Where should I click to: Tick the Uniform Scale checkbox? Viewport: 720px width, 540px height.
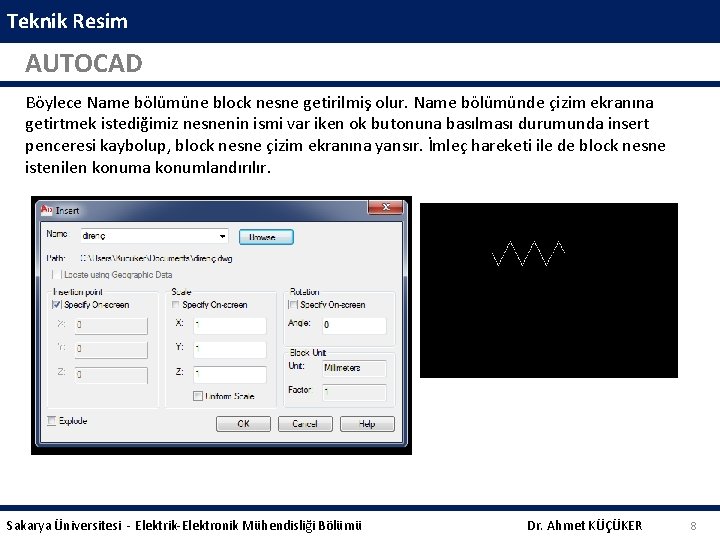[x=198, y=396]
